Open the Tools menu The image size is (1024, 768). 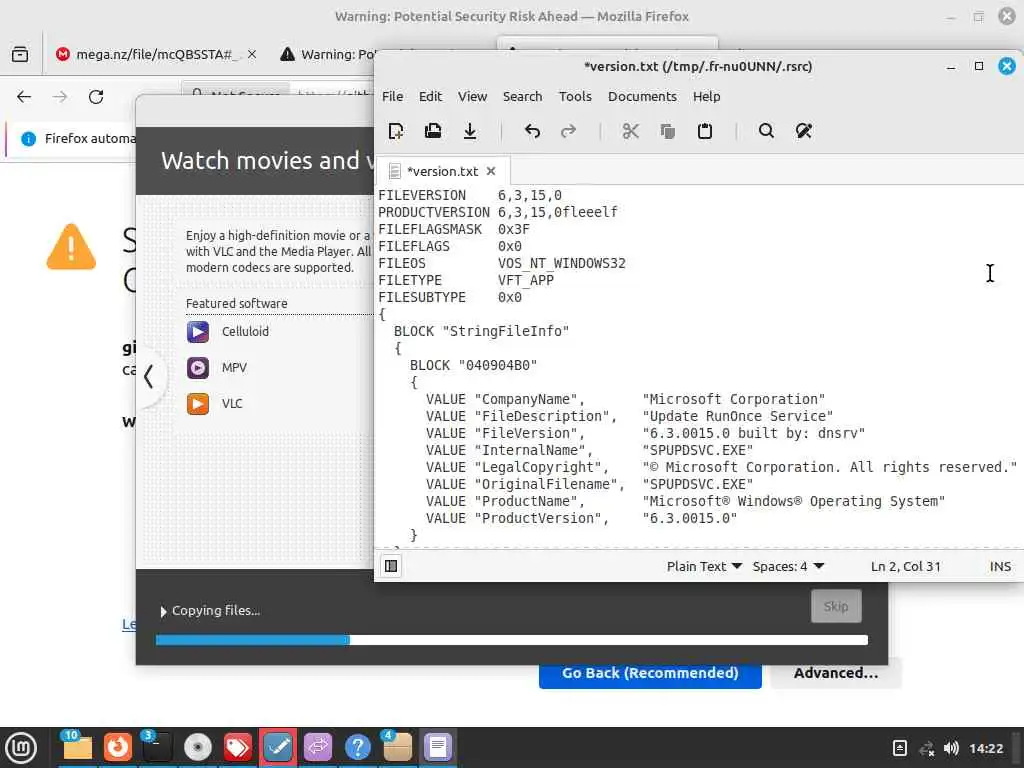pos(575,96)
